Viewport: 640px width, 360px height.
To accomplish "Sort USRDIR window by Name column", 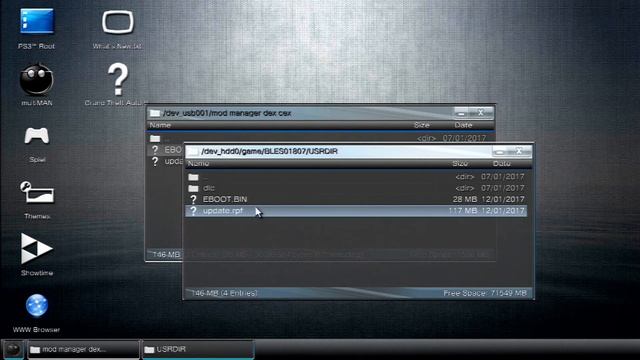I will point(199,163).
